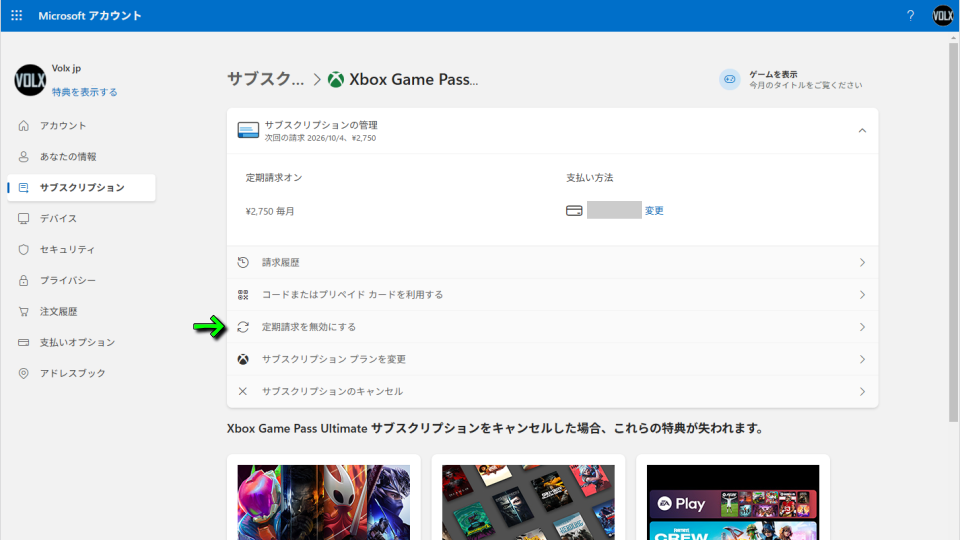960x540 pixels.
Task: Collapse the サブスクリプションの管理 panel chevron
Action: coord(862,131)
